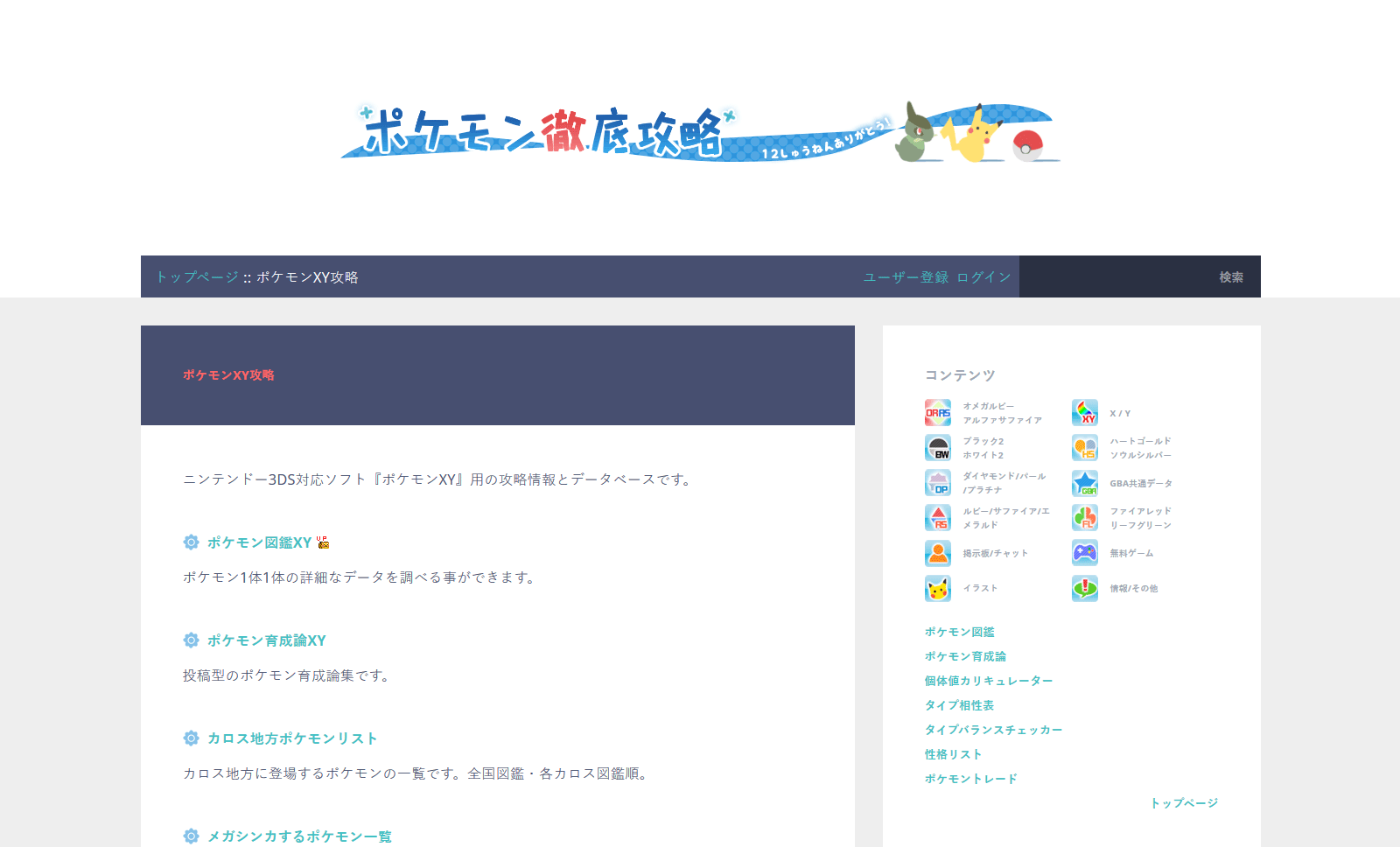The height and width of the screenshot is (847, 1400).
Task: Click the gear icon beside メガシンカするポケモン一覧
Action: pos(191,836)
